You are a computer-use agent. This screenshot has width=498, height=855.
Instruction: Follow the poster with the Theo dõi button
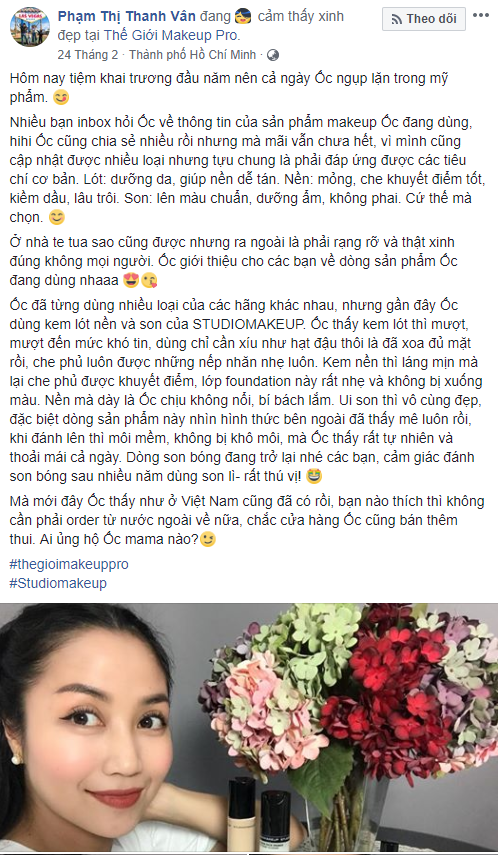[424, 19]
